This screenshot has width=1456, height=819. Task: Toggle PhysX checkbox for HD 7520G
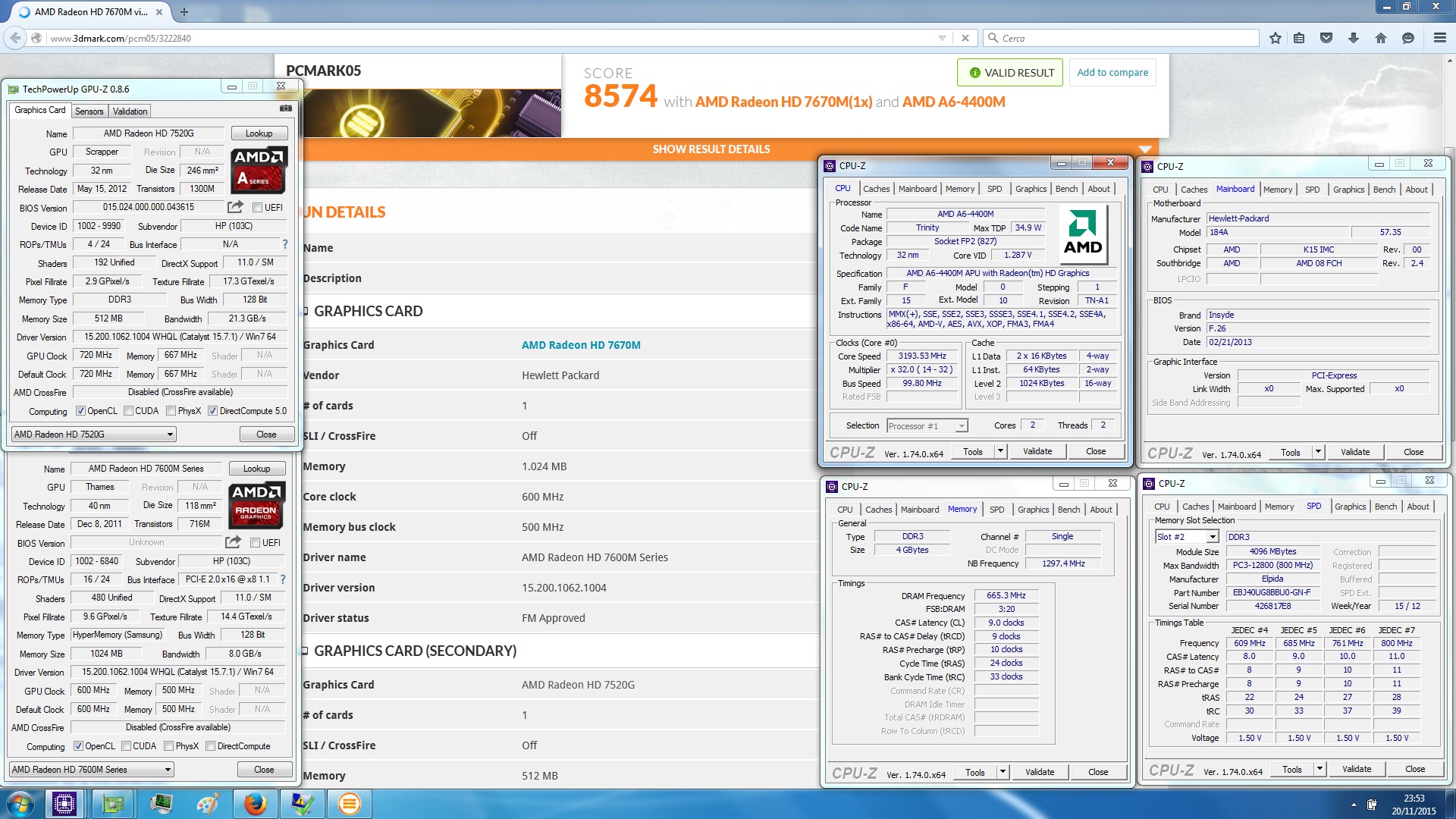[x=171, y=411]
